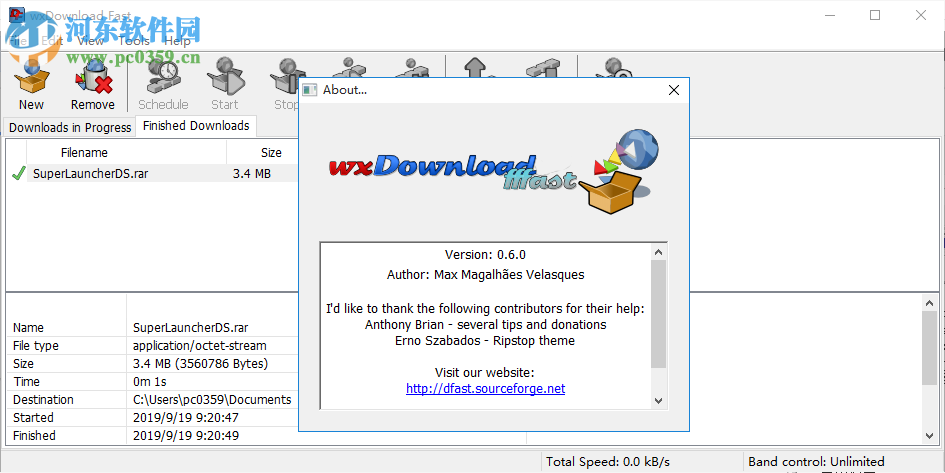Click the New download toolbar icon

coord(31,77)
